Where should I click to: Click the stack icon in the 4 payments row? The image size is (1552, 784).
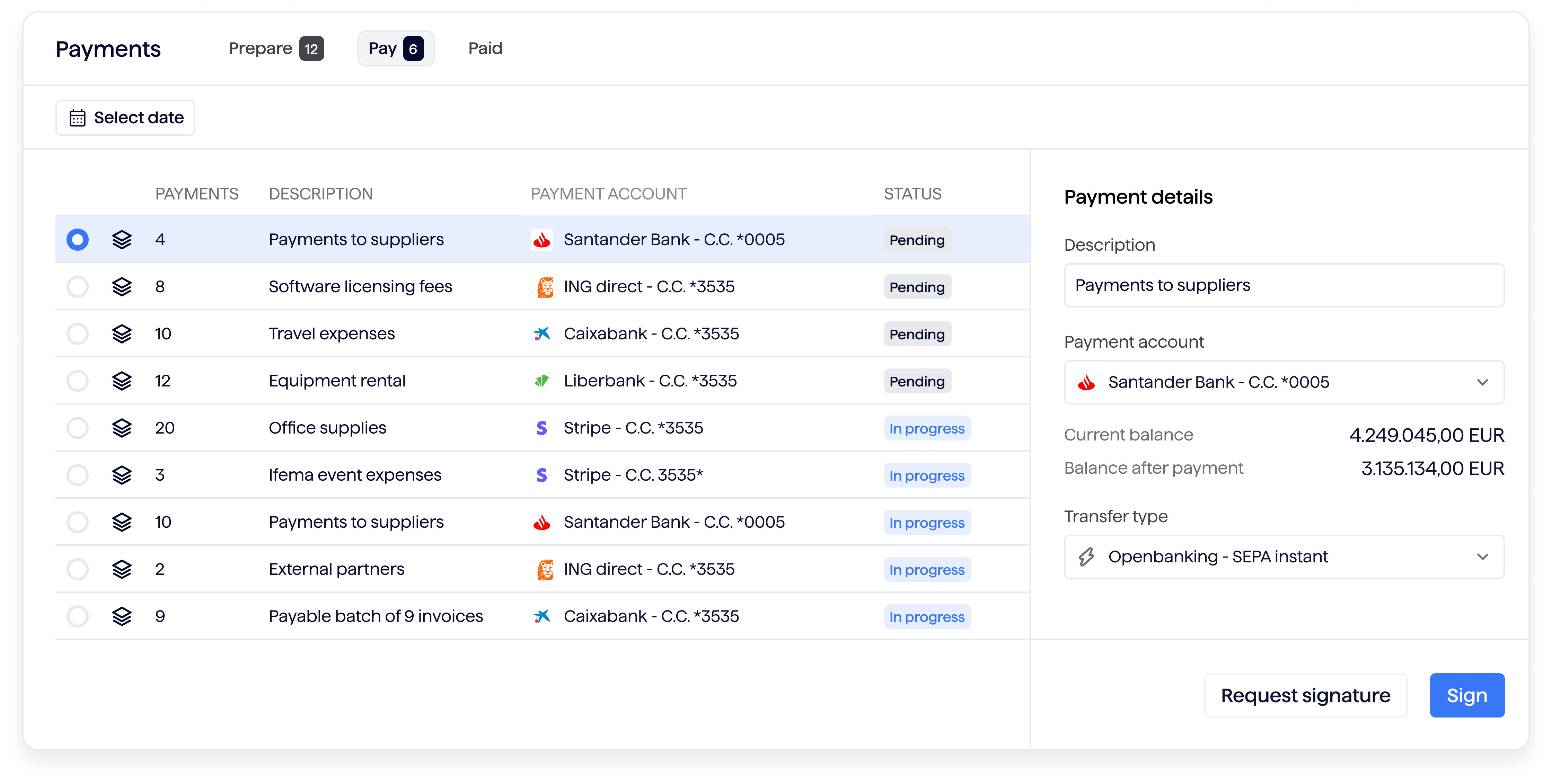[122, 240]
